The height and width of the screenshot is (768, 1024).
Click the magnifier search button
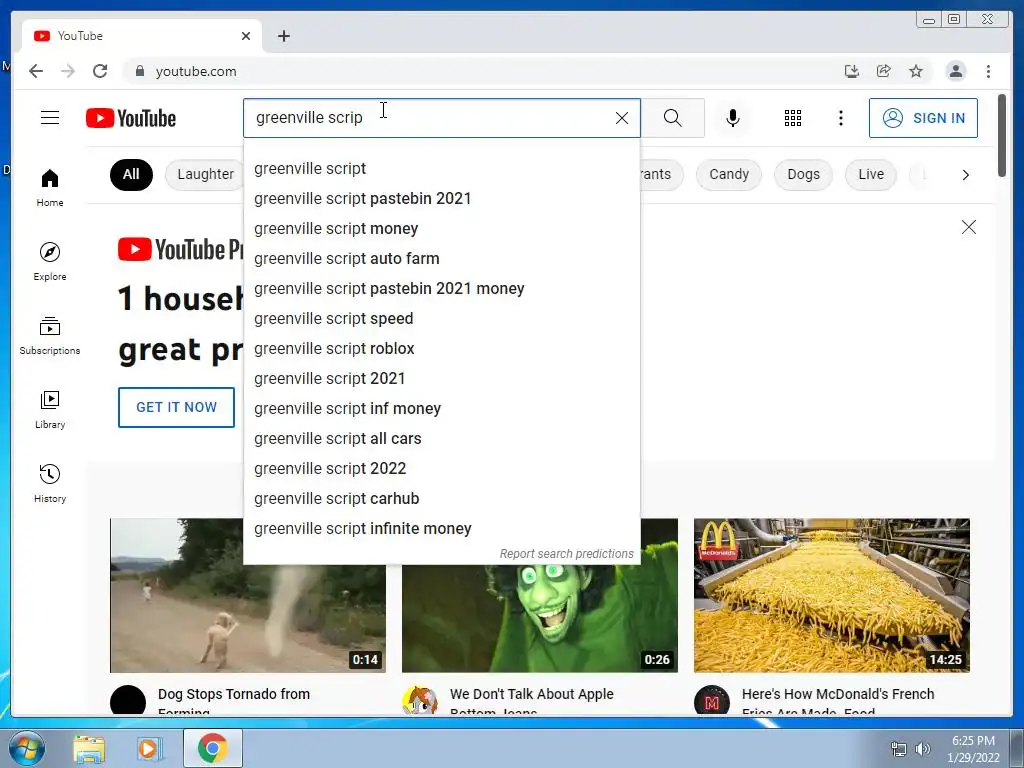[673, 118]
